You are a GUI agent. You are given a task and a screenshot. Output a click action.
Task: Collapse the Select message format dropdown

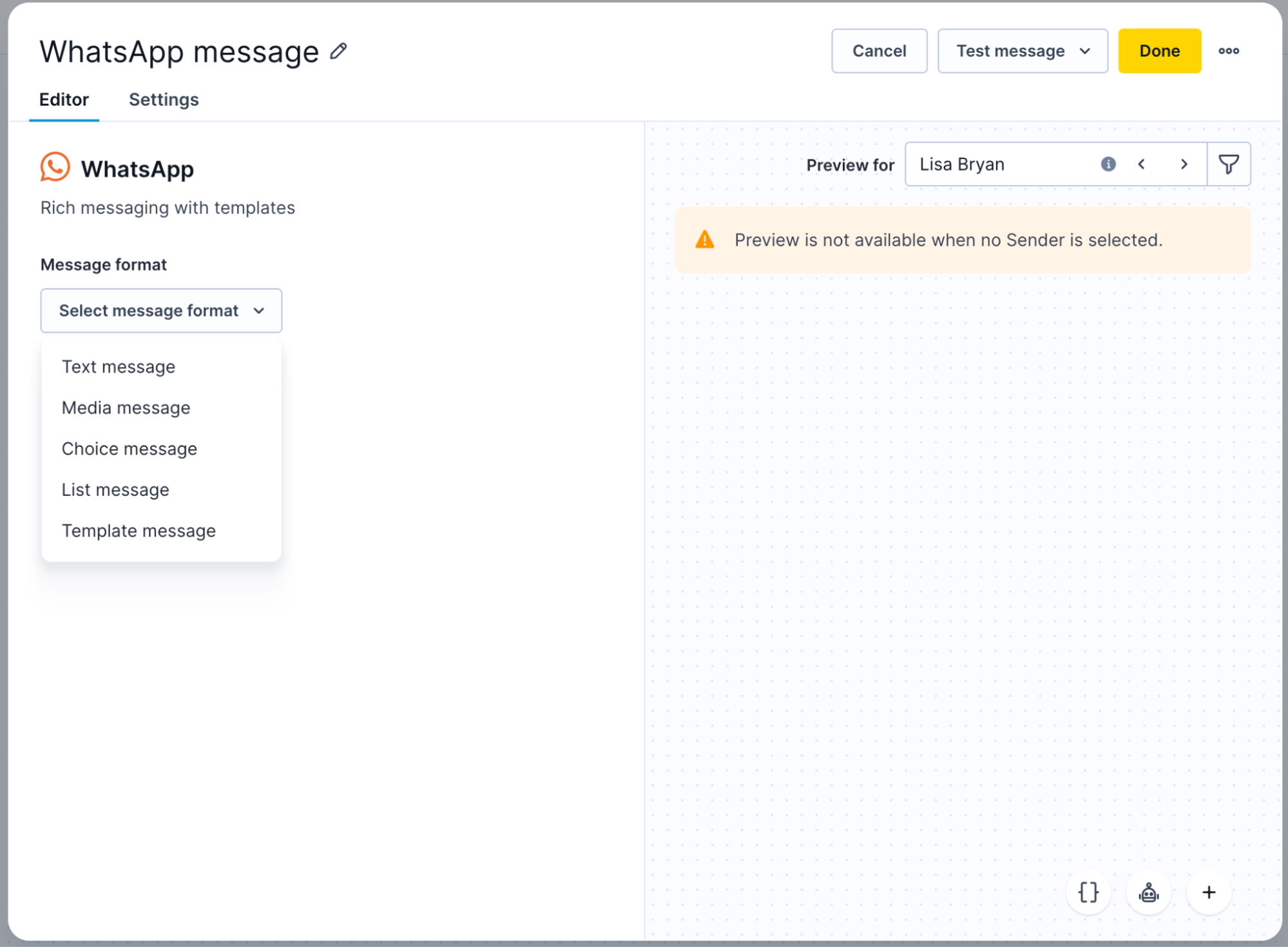pyautogui.click(x=161, y=311)
